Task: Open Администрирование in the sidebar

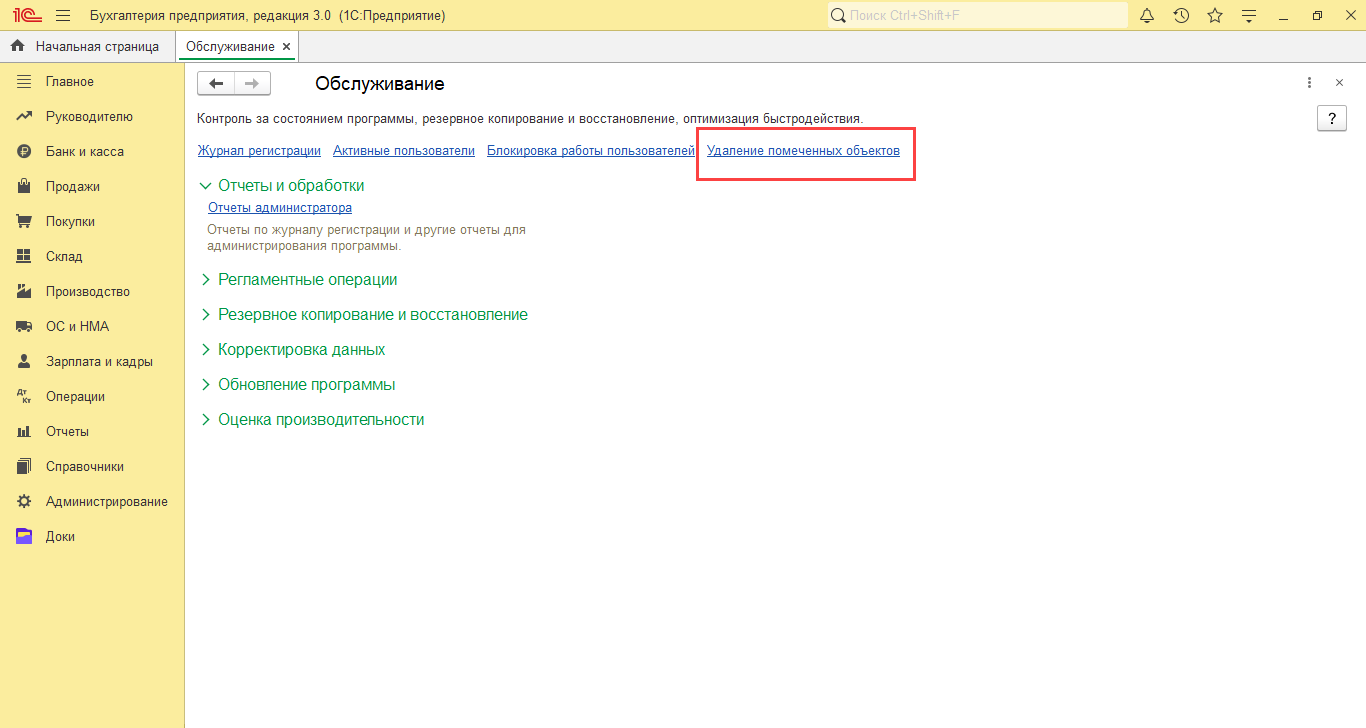Action: click(106, 502)
